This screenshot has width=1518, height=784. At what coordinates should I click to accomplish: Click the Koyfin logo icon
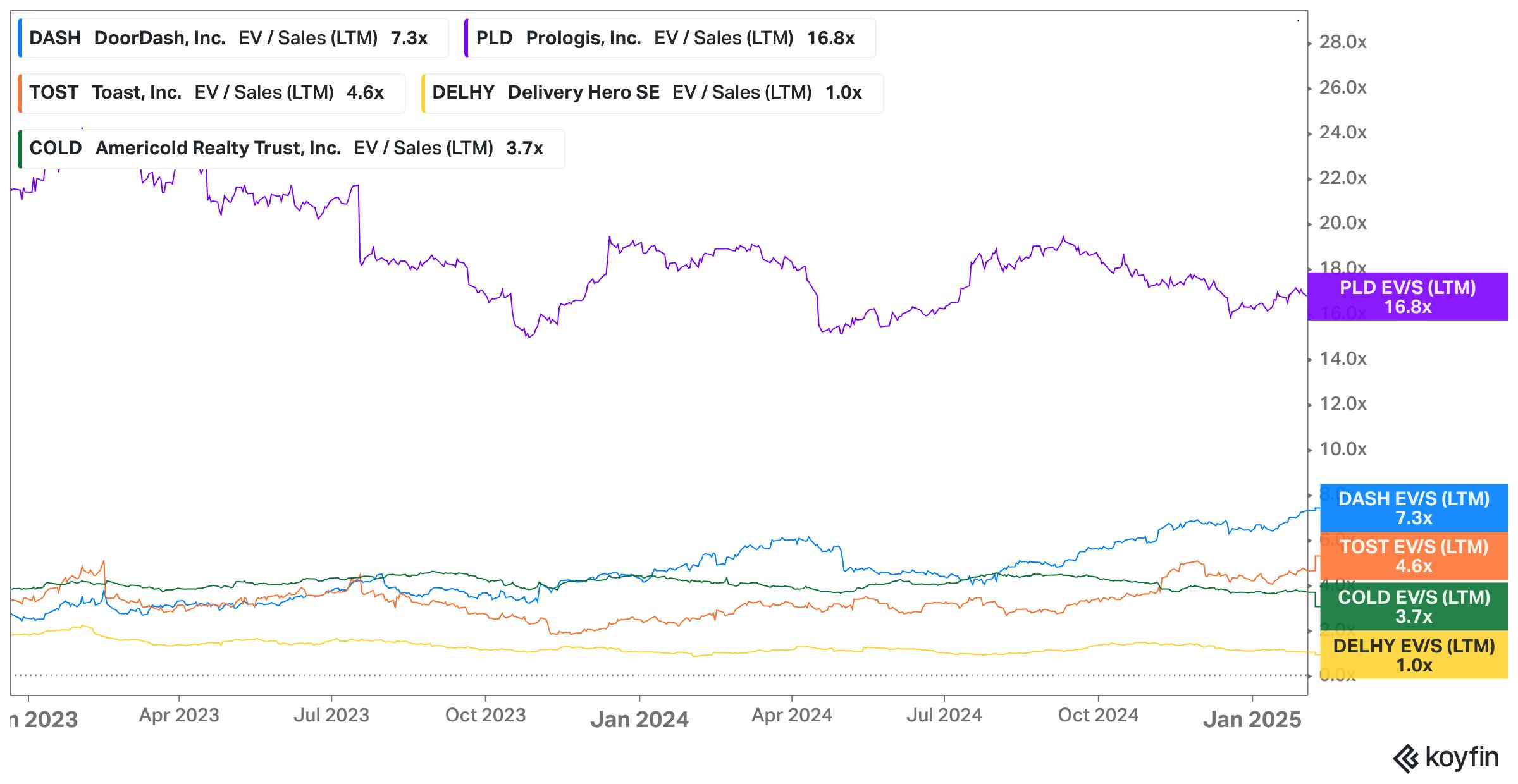tap(1407, 759)
